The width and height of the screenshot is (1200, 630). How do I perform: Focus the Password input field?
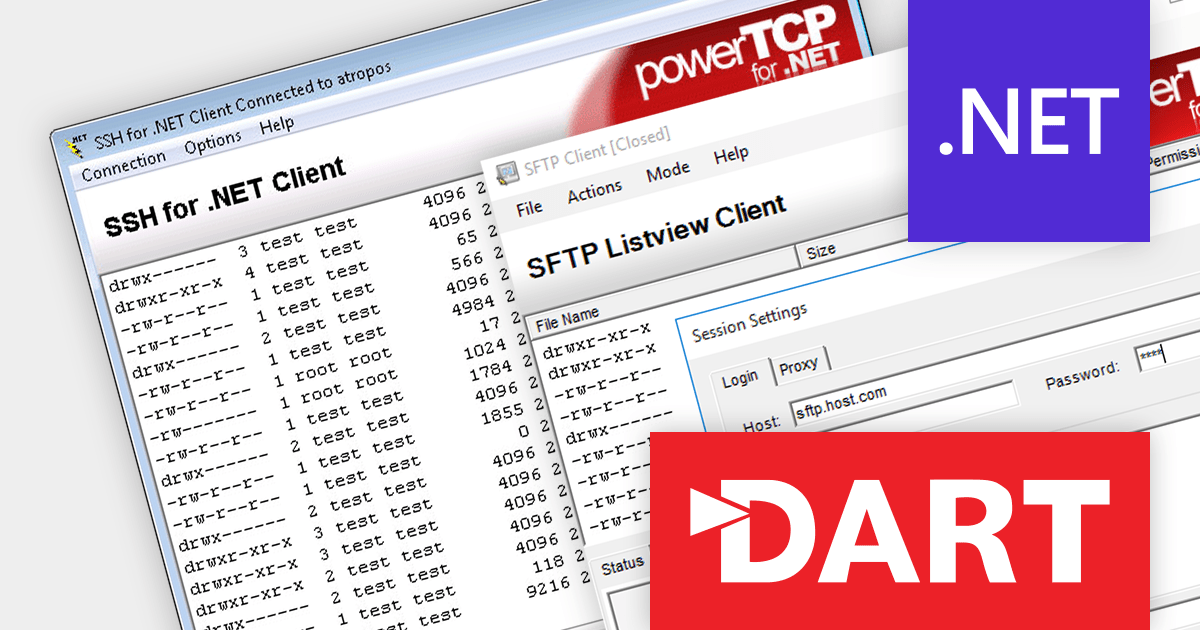(1167, 355)
